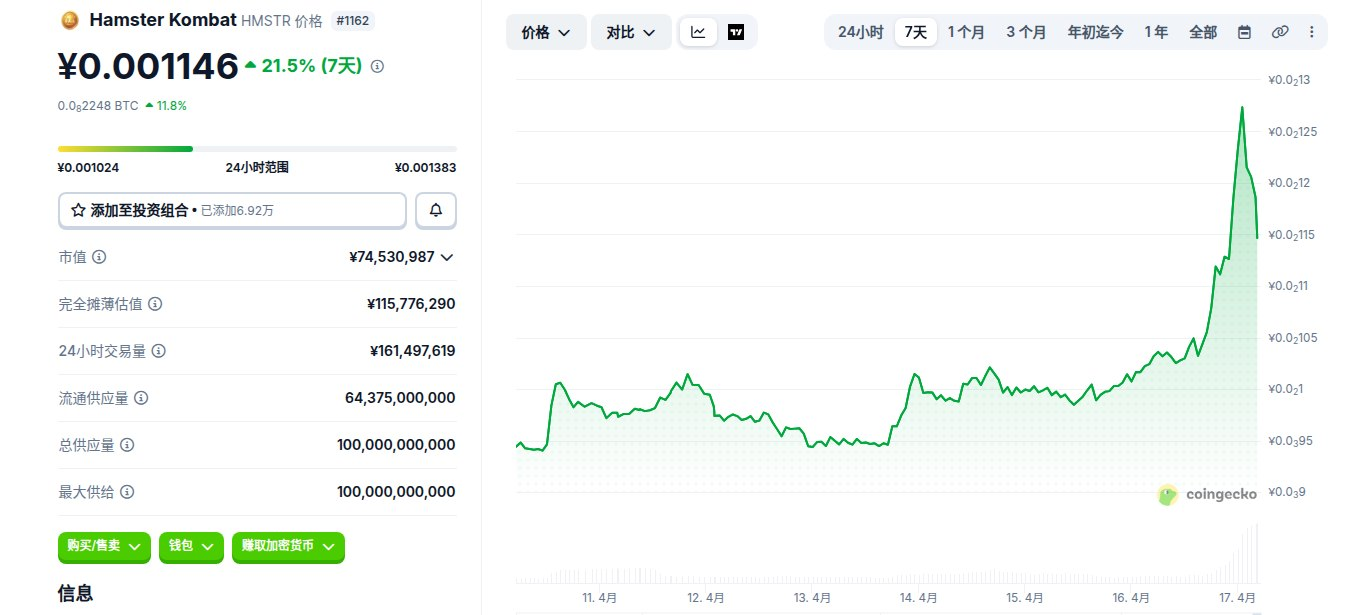The image size is (1360, 615).
Task: Open the info tooltip next to 完全摊薄估值
Action: (x=155, y=304)
